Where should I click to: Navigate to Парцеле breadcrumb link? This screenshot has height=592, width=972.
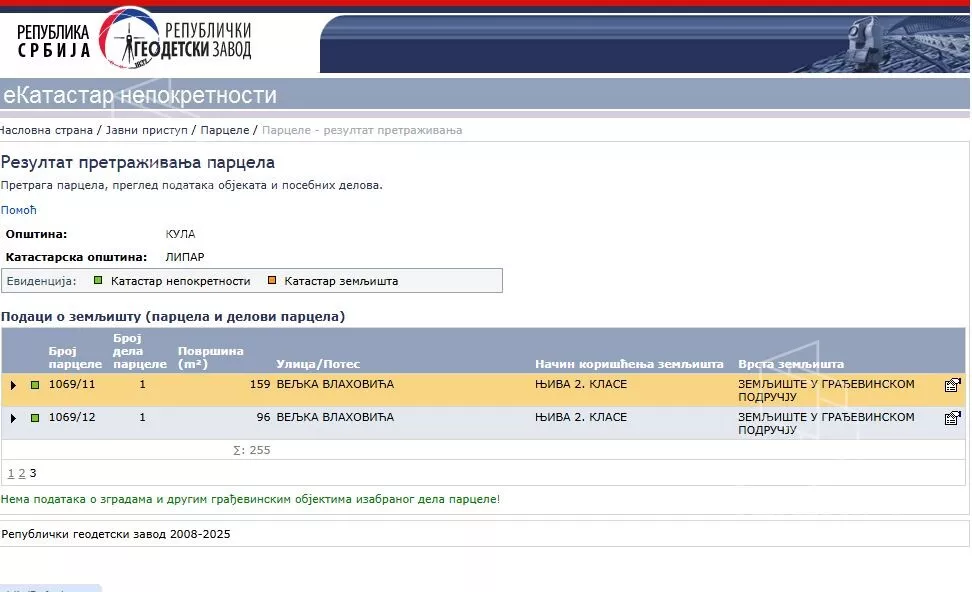pos(225,130)
